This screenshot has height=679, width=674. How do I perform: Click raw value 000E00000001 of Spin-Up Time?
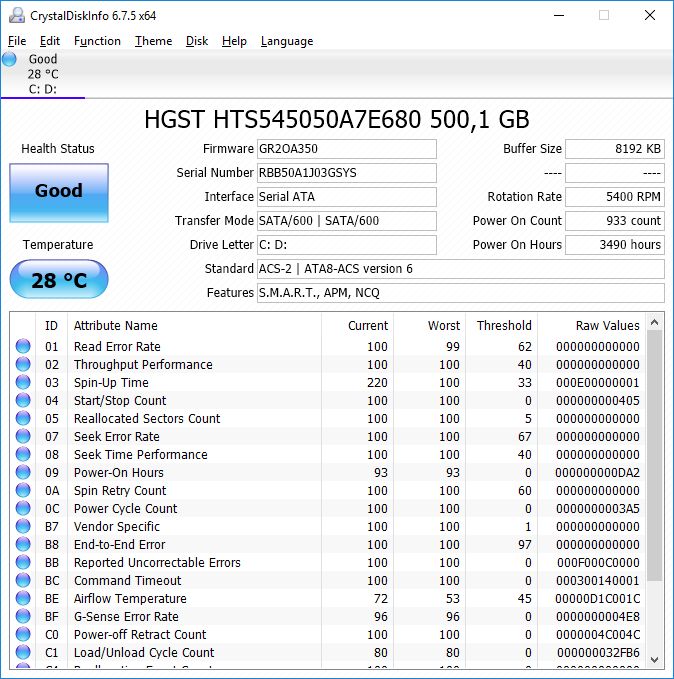(598, 382)
